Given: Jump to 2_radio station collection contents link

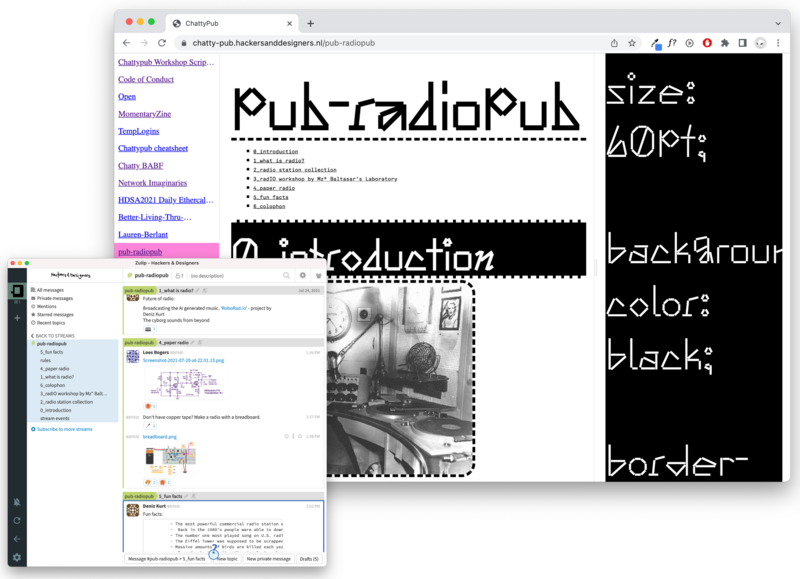Looking at the screenshot, I should pos(295,170).
